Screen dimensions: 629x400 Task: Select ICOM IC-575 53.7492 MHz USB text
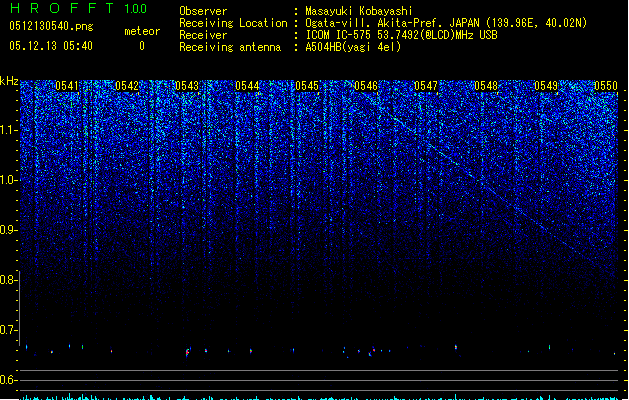tap(402, 35)
